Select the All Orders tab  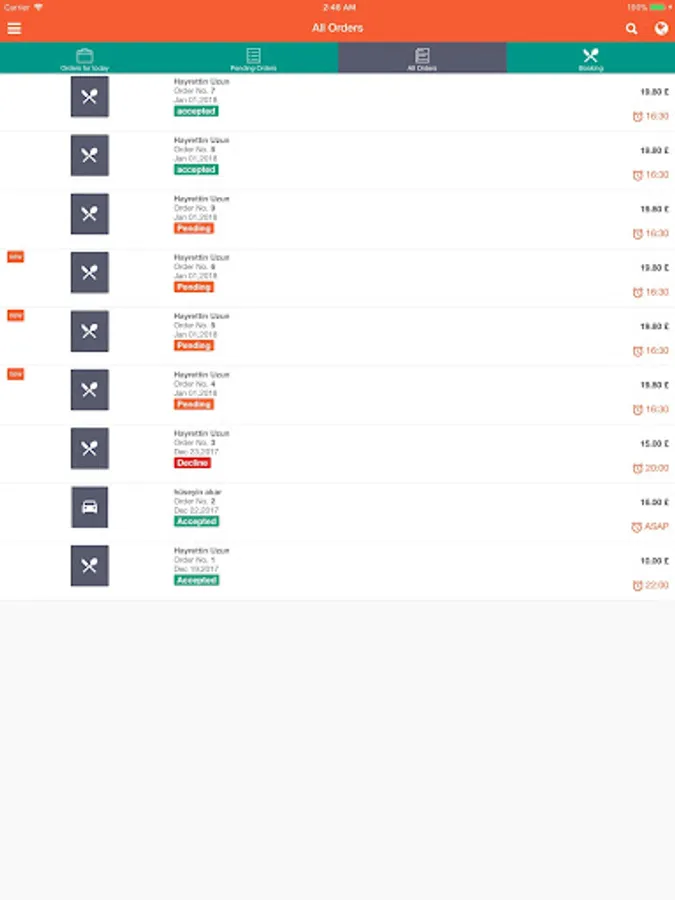point(422,58)
